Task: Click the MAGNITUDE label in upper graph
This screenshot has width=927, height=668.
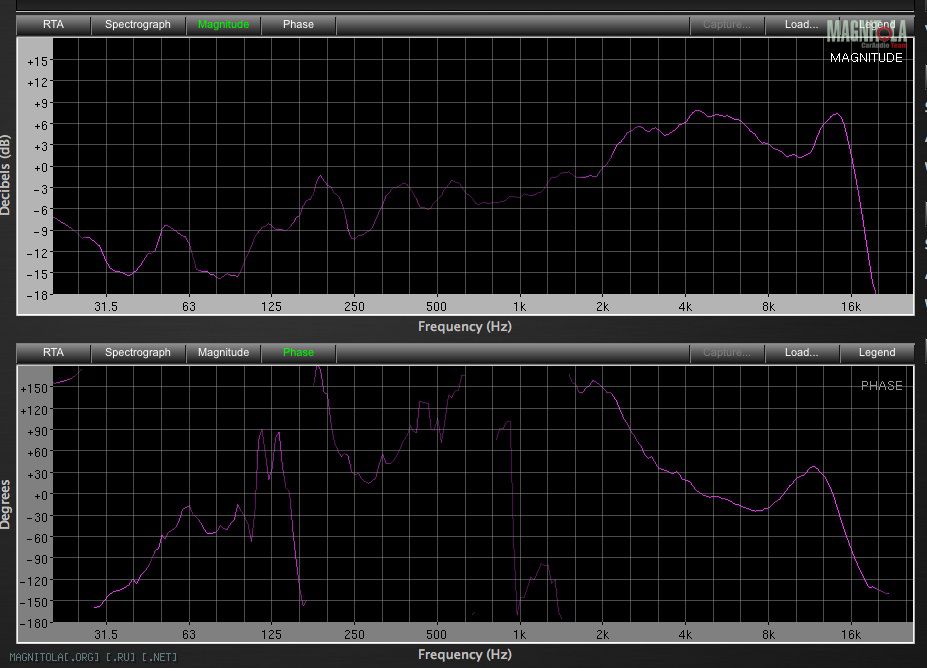Action: (x=866, y=58)
